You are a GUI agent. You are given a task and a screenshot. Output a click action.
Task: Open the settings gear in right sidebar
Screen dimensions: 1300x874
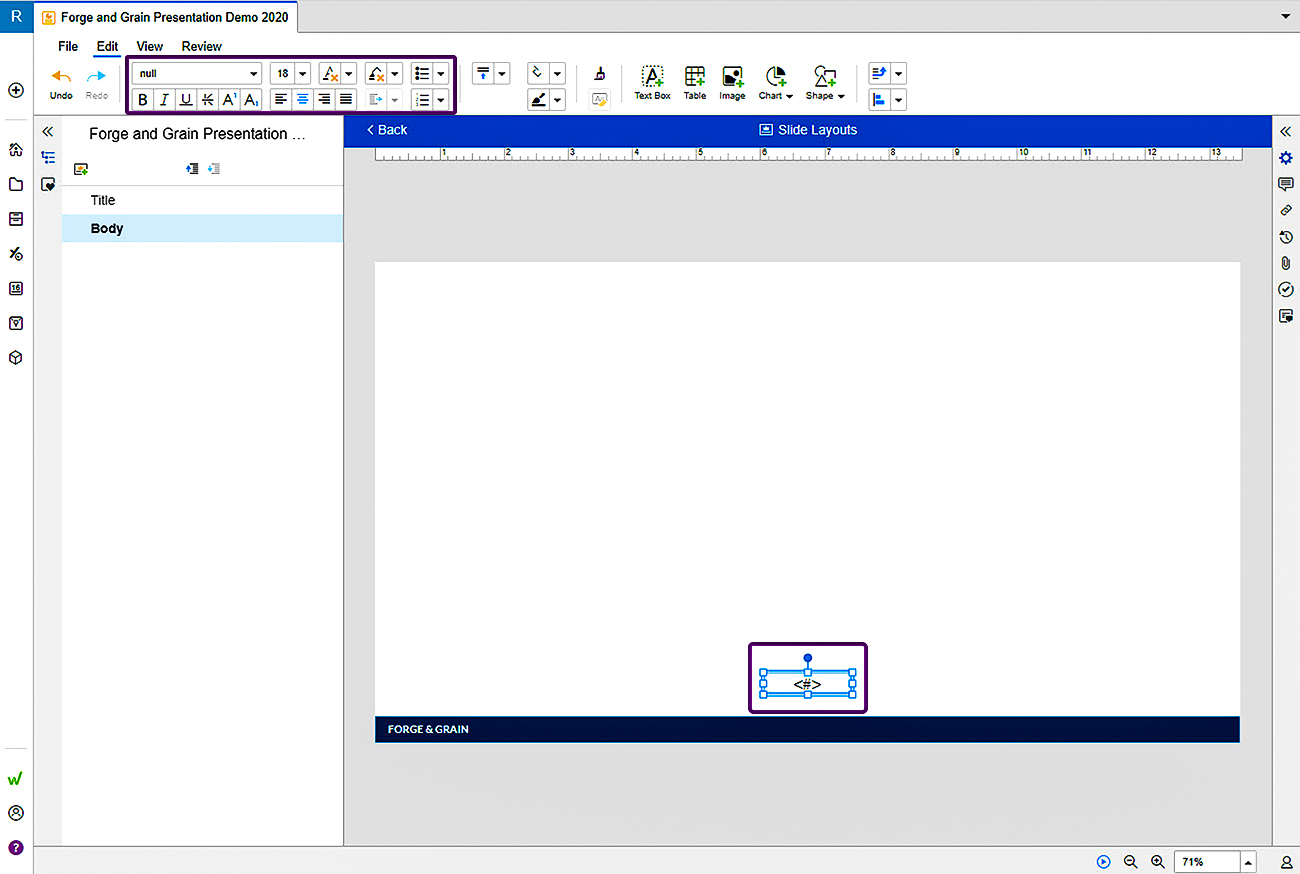click(x=1286, y=157)
